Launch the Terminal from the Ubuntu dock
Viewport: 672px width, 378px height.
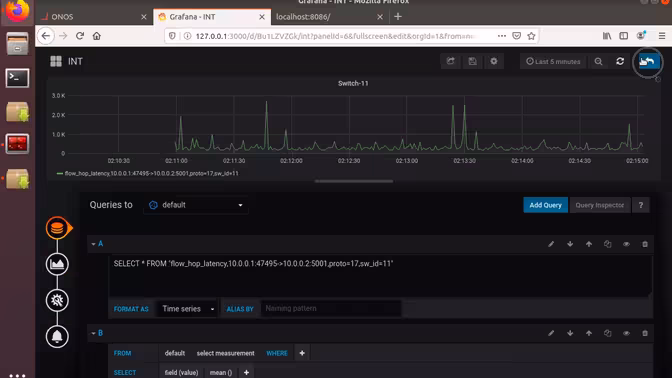tap(17, 78)
